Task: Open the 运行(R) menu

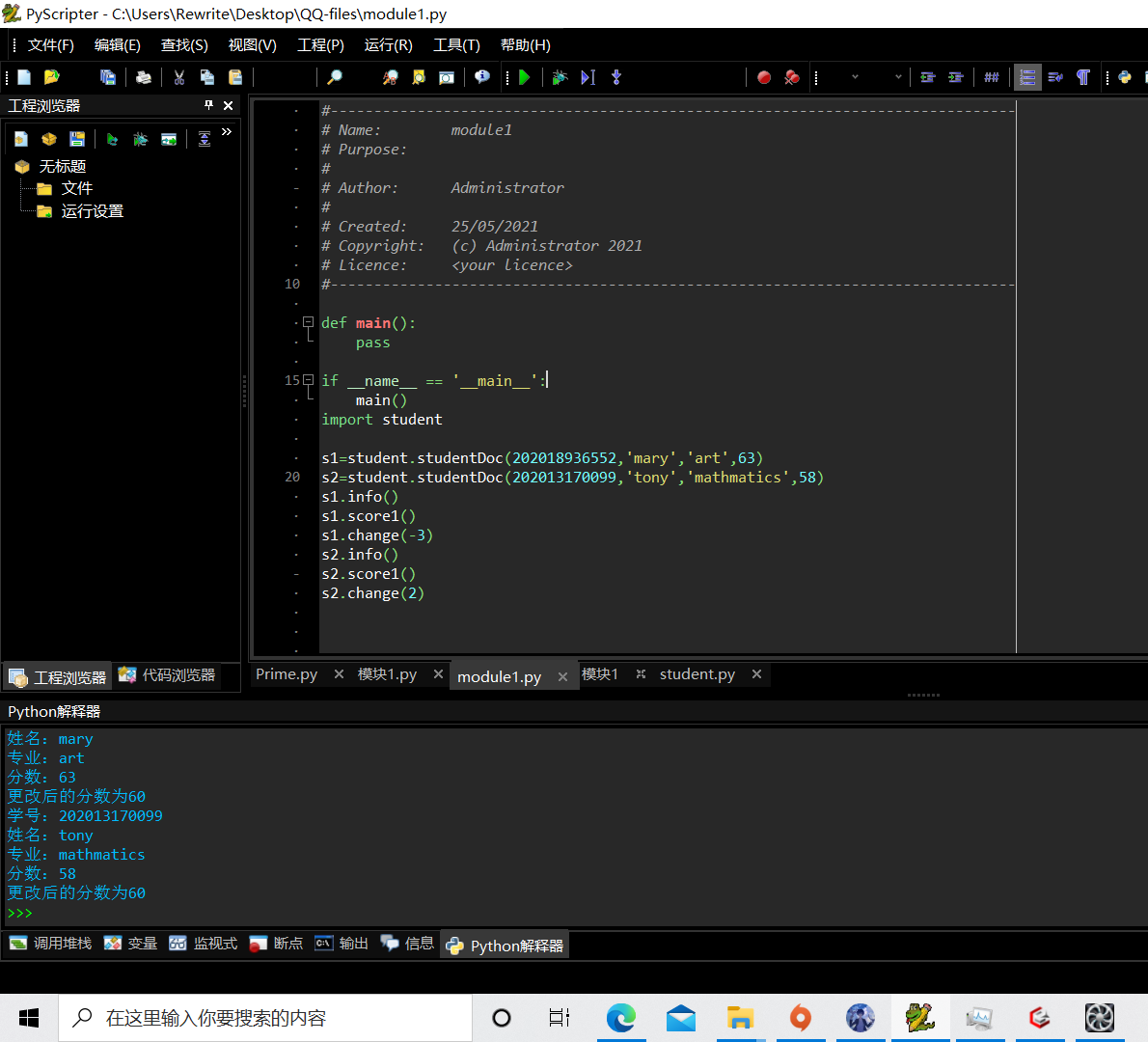Action: point(389,45)
